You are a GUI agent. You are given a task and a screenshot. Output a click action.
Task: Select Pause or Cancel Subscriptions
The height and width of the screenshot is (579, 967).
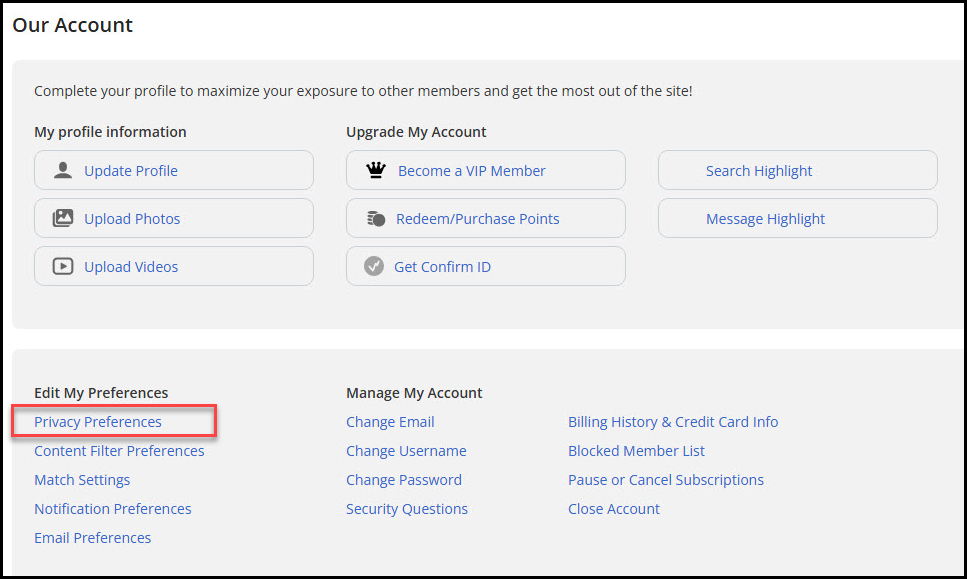pos(665,480)
